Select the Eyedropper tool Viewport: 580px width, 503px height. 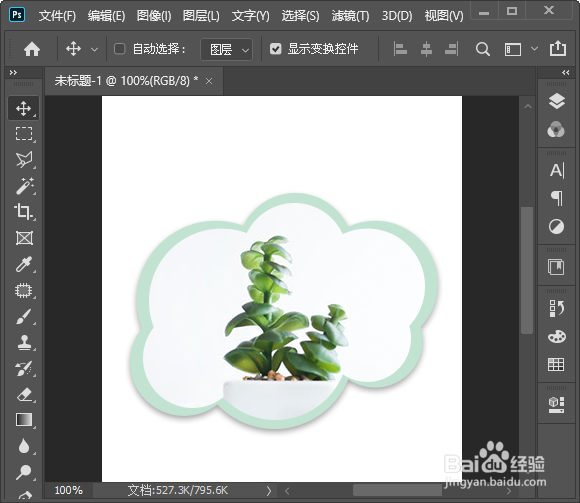(x=24, y=264)
